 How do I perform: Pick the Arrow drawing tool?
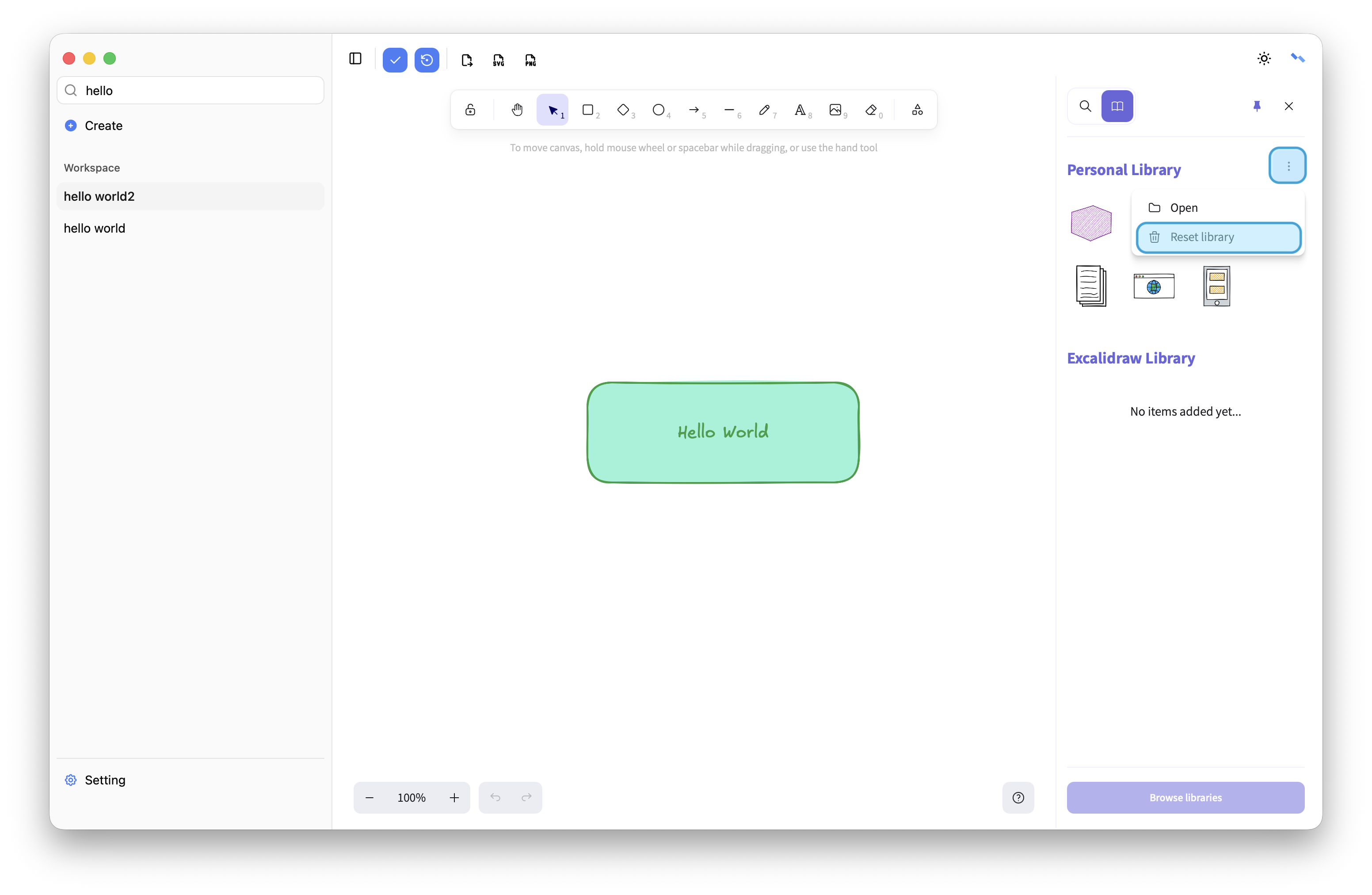(694, 110)
